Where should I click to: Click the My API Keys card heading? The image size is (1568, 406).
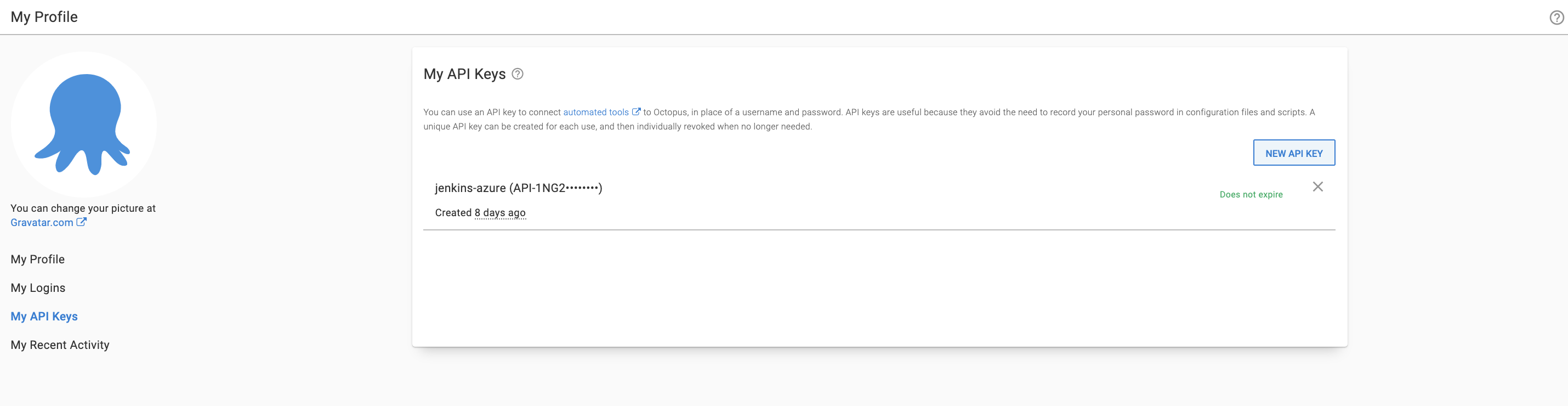(x=464, y=74)
